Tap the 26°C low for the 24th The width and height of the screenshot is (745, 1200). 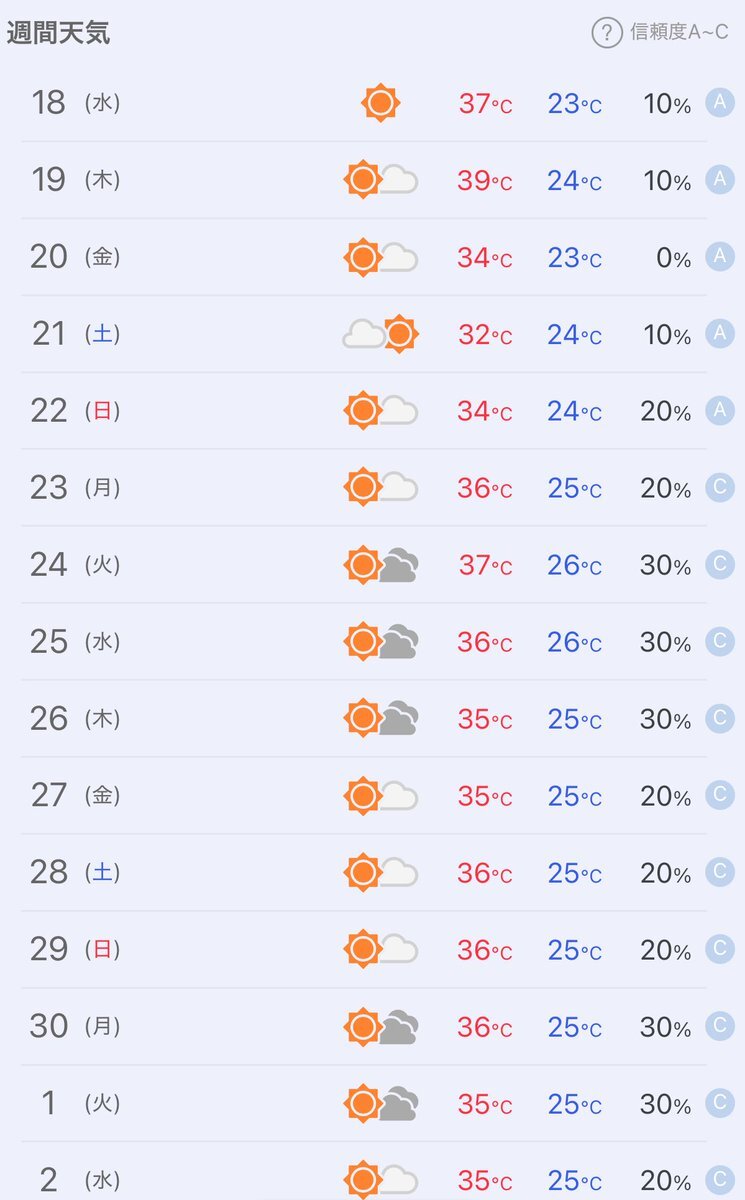click(575, 566)
